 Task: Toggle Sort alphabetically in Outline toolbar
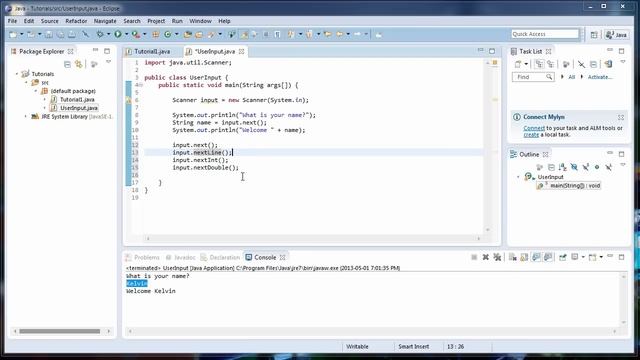pos(562,167)
